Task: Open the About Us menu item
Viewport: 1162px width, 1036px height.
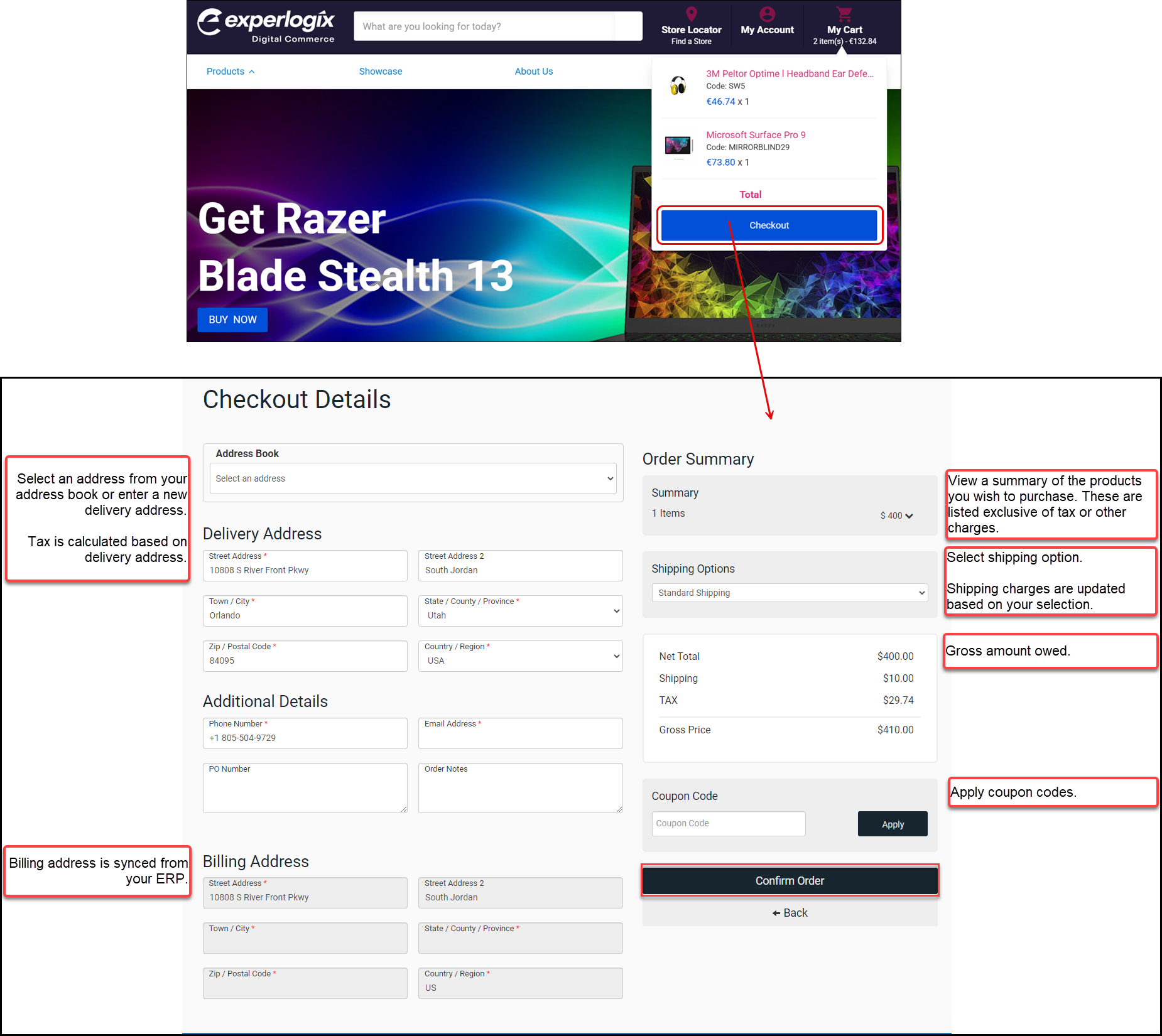Action: click(534, 72)
